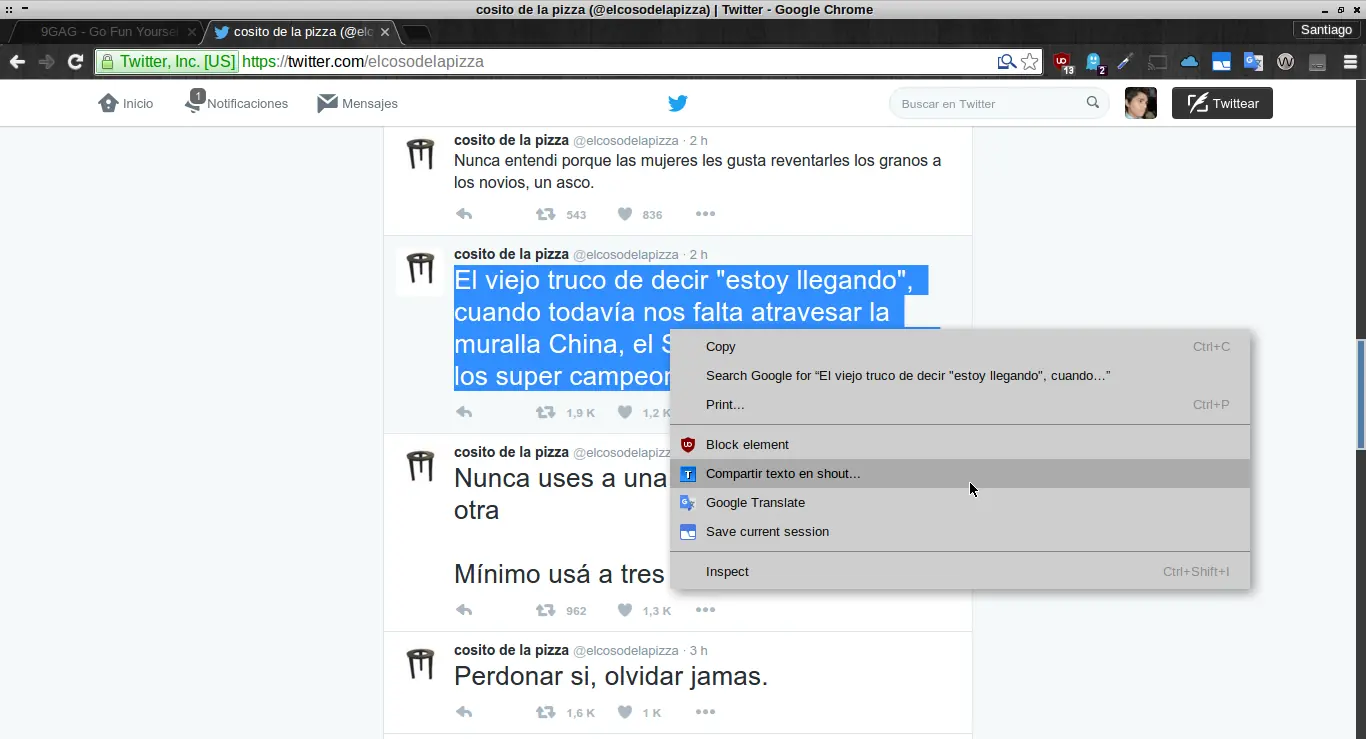
Task: Go back with the browser back arrow
Action: point(17,62)
